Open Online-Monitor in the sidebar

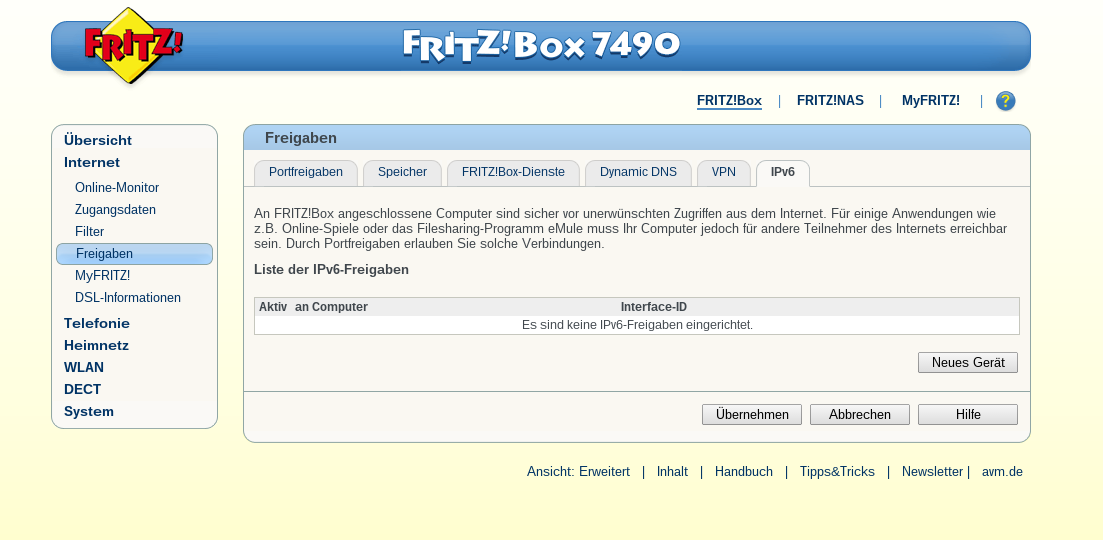click(x=117, y=188)
